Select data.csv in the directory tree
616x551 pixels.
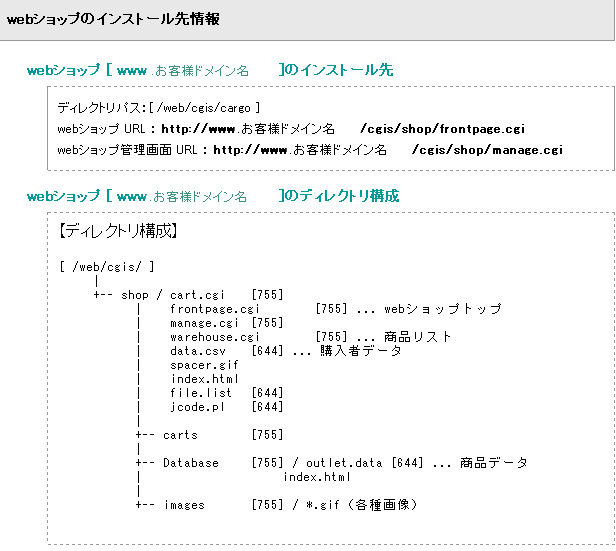tap(198, 351)
